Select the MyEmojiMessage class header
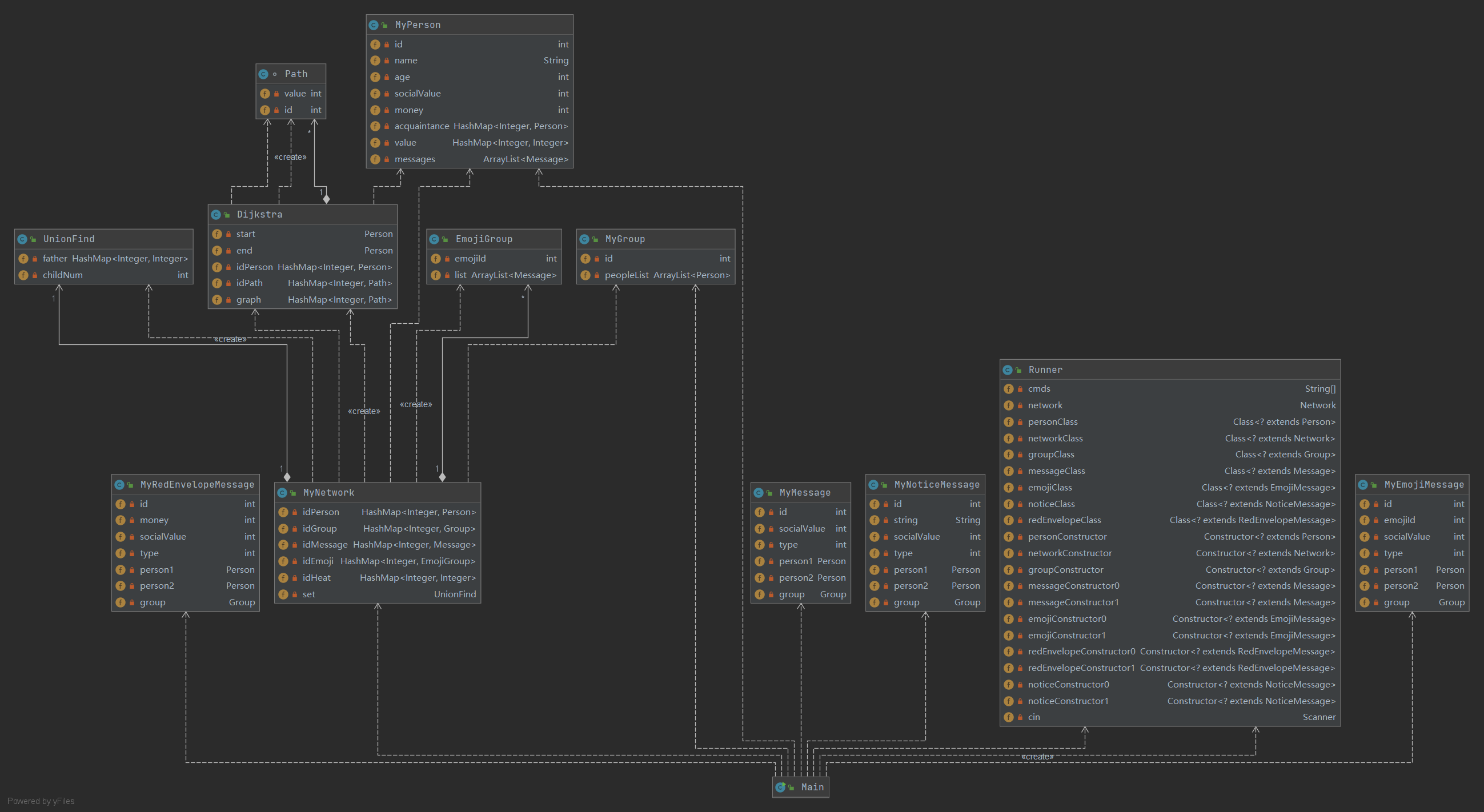1484x812 pixels. [1413, 485]
